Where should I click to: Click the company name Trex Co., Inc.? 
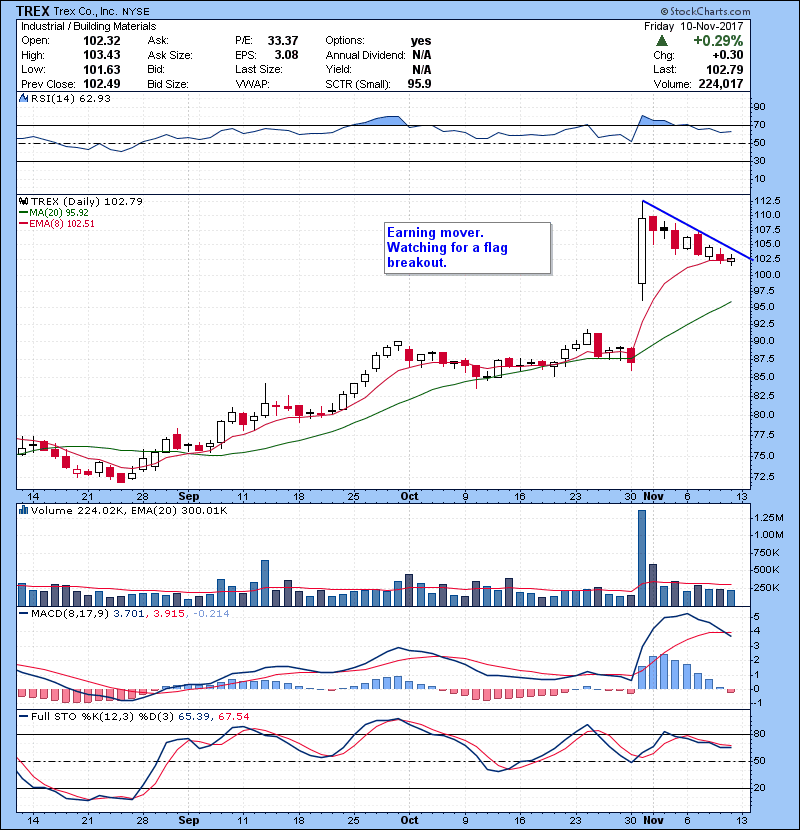[86, 11]
